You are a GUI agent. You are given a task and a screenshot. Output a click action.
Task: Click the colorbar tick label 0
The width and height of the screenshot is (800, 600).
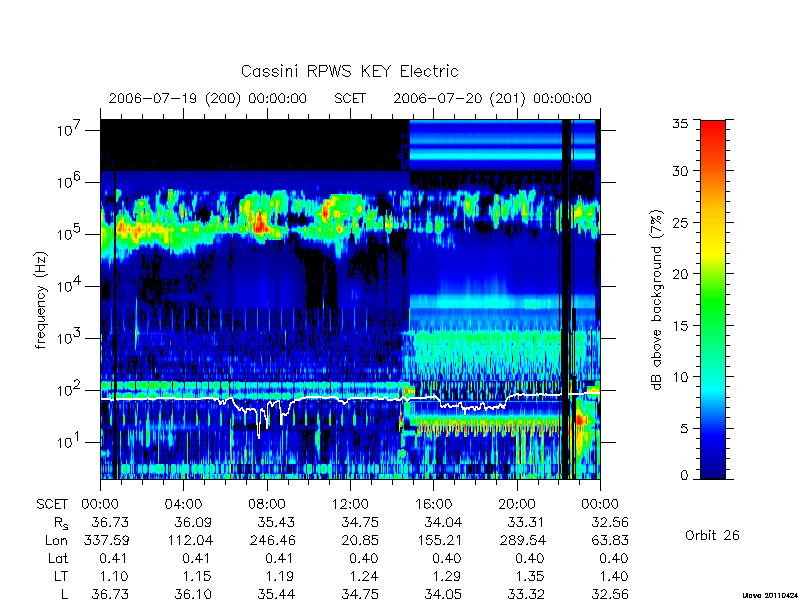684,476
